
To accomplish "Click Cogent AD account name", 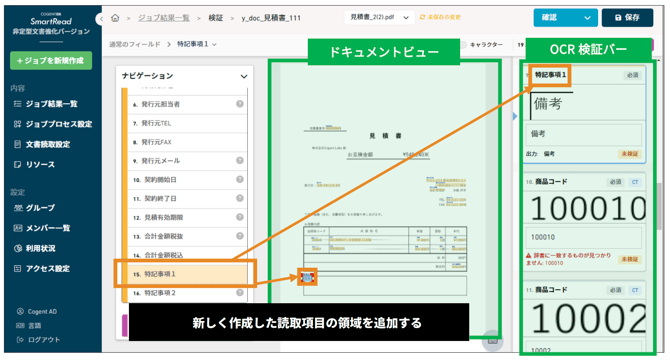I will 42,311.
